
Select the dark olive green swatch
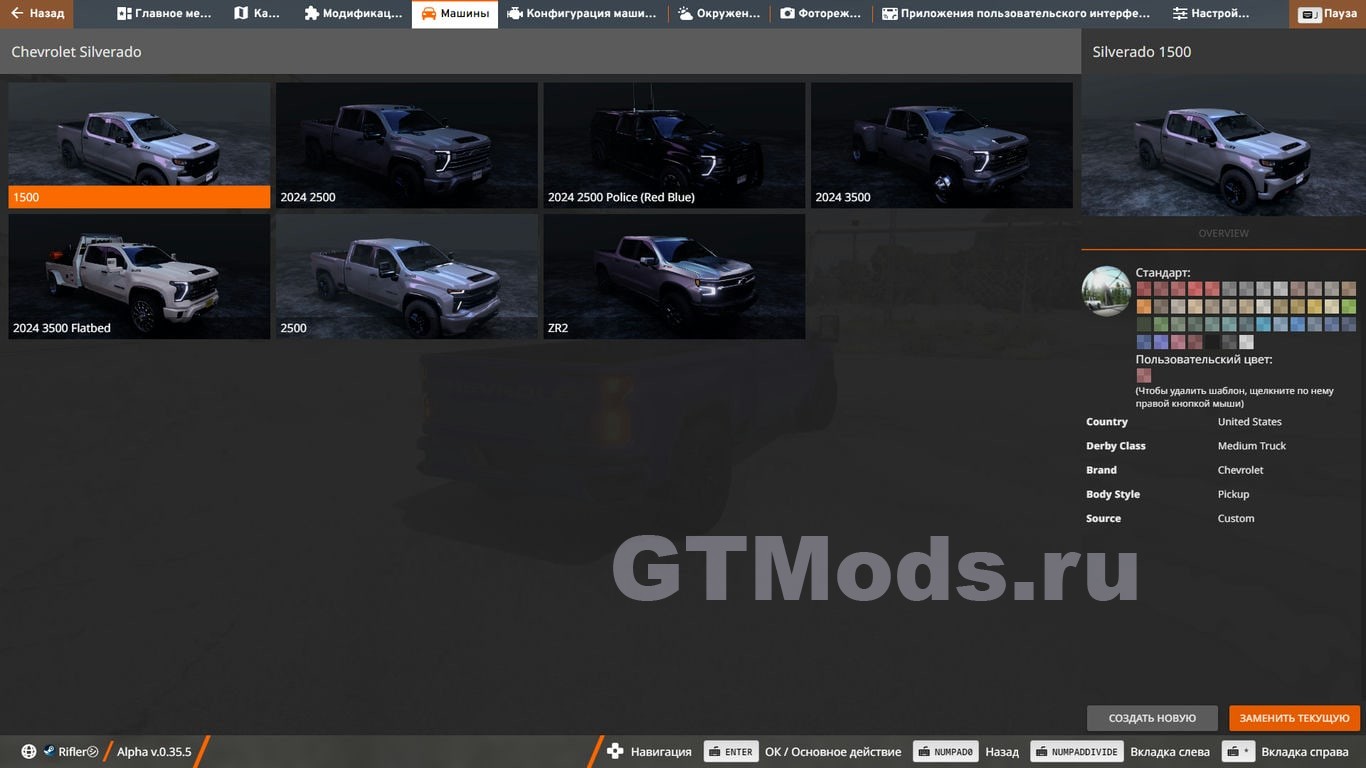(1144, 324)
